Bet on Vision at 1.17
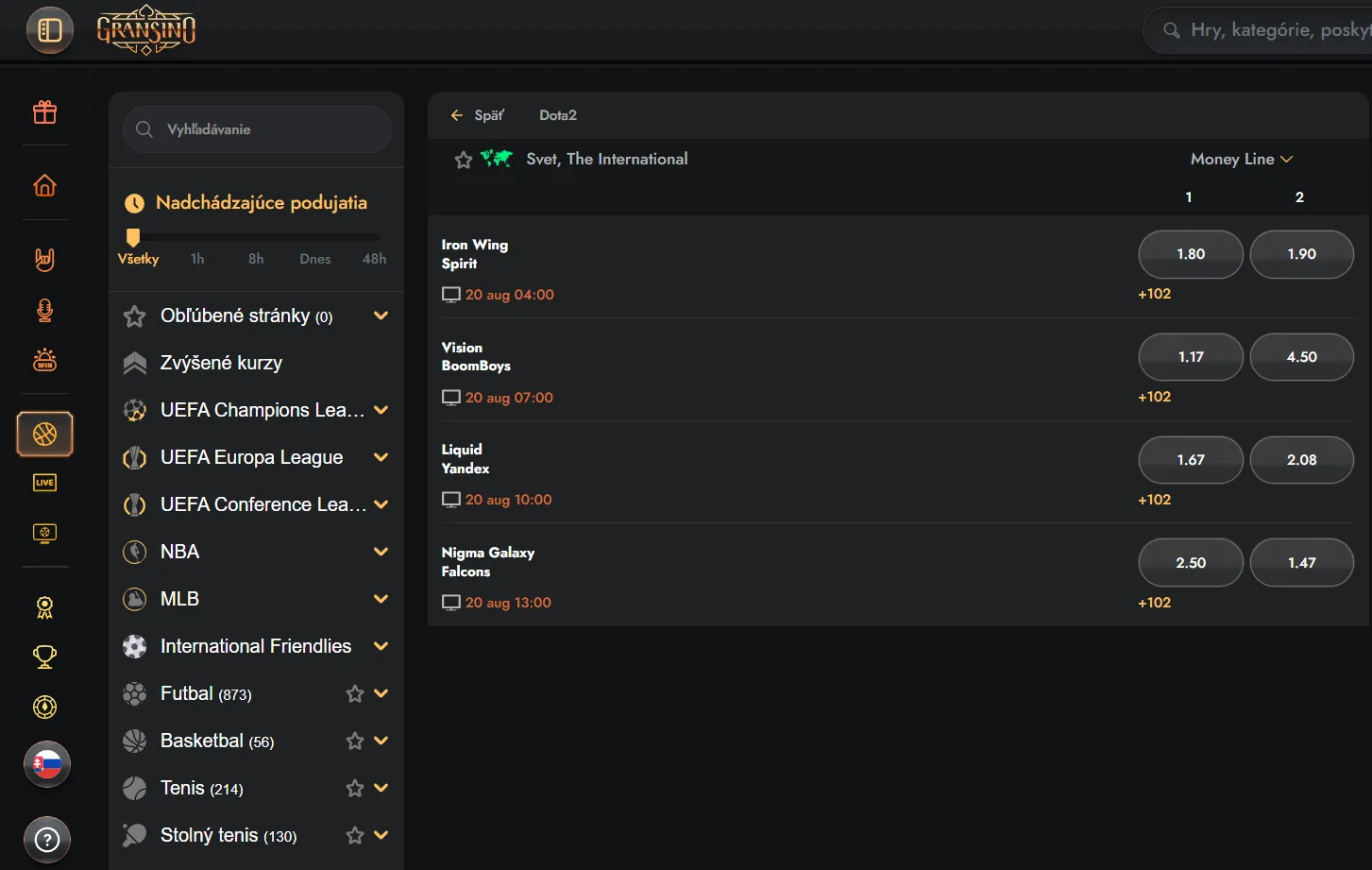This screenshot has height=870, width=1372. pos(1191,357)
